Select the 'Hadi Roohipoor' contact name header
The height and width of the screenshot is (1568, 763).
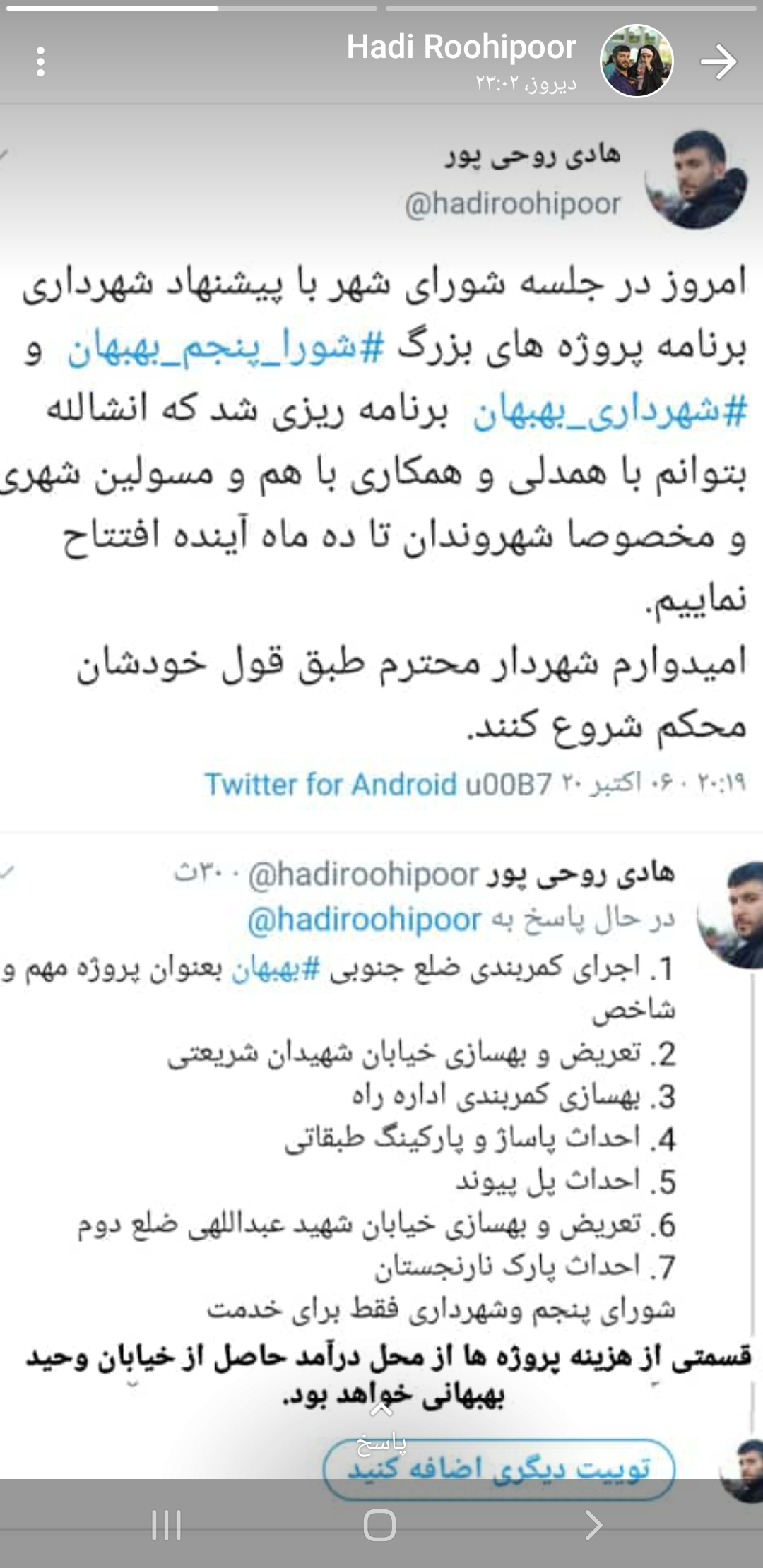click(461, 47)
